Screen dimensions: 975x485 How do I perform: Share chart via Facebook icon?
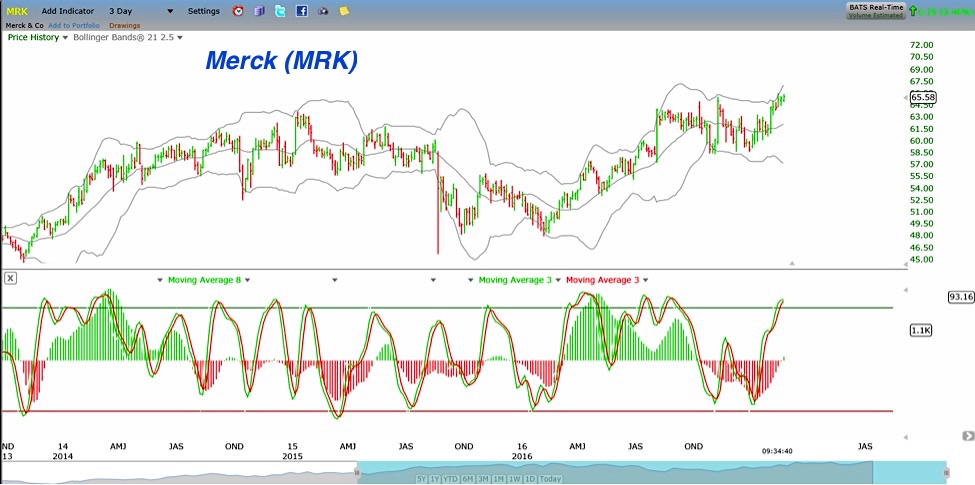[x=302, y=11]
